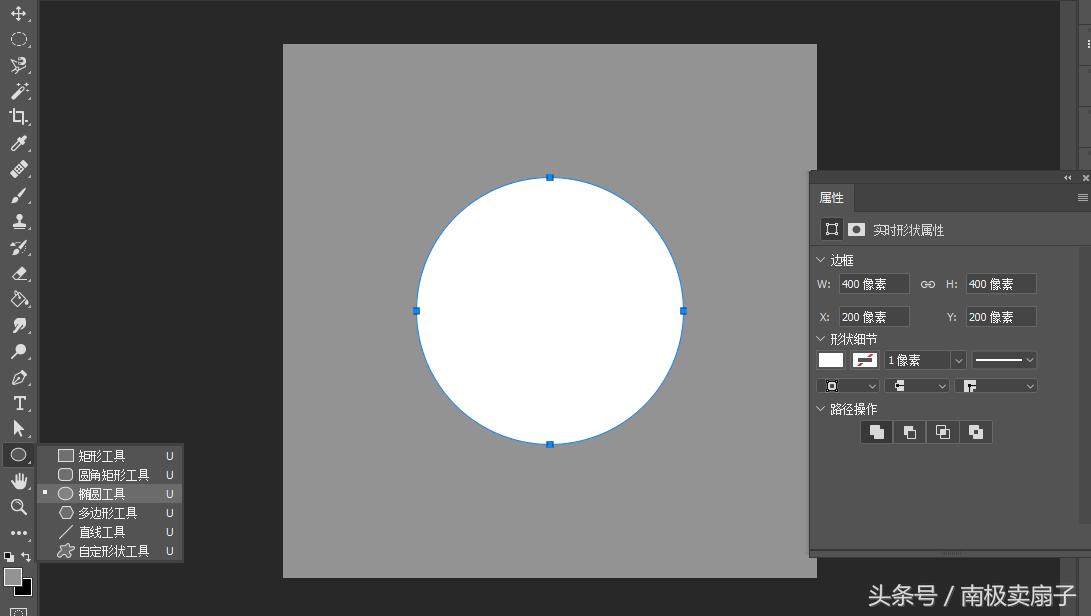Screen dimensions: 1091x616
Task: Open the 属性 panel options menu
Action: (1083, 198)
